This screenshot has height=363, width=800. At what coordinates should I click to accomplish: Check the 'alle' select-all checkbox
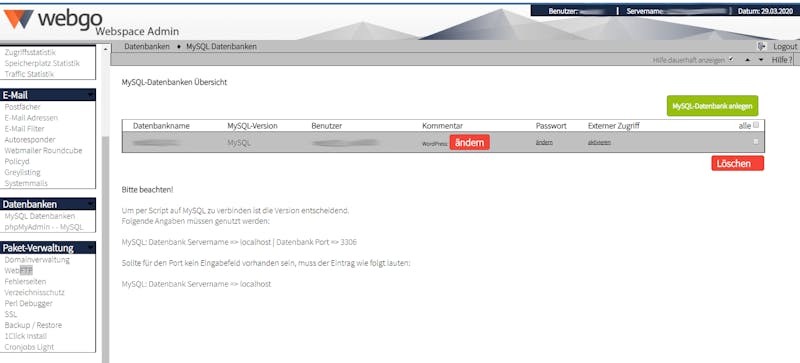(x=756, y=125)
